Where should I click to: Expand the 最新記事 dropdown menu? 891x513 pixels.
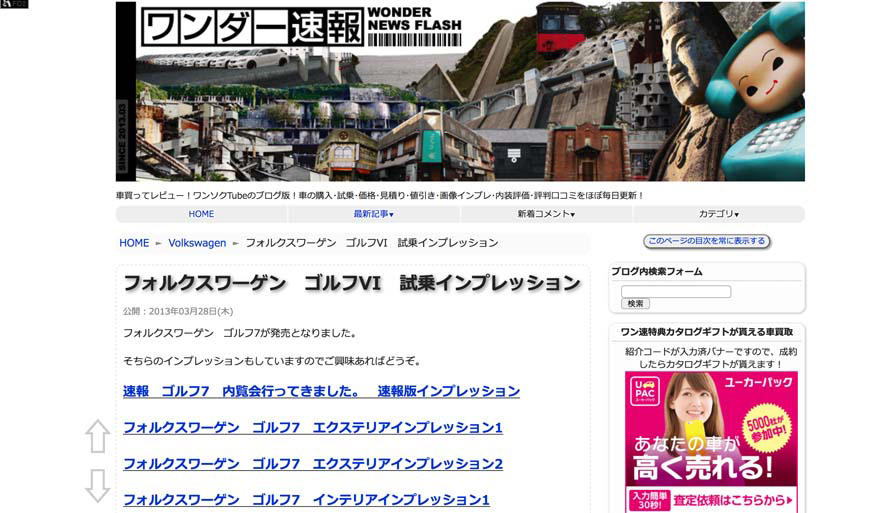pyautogui.click(x=374, y=214)
